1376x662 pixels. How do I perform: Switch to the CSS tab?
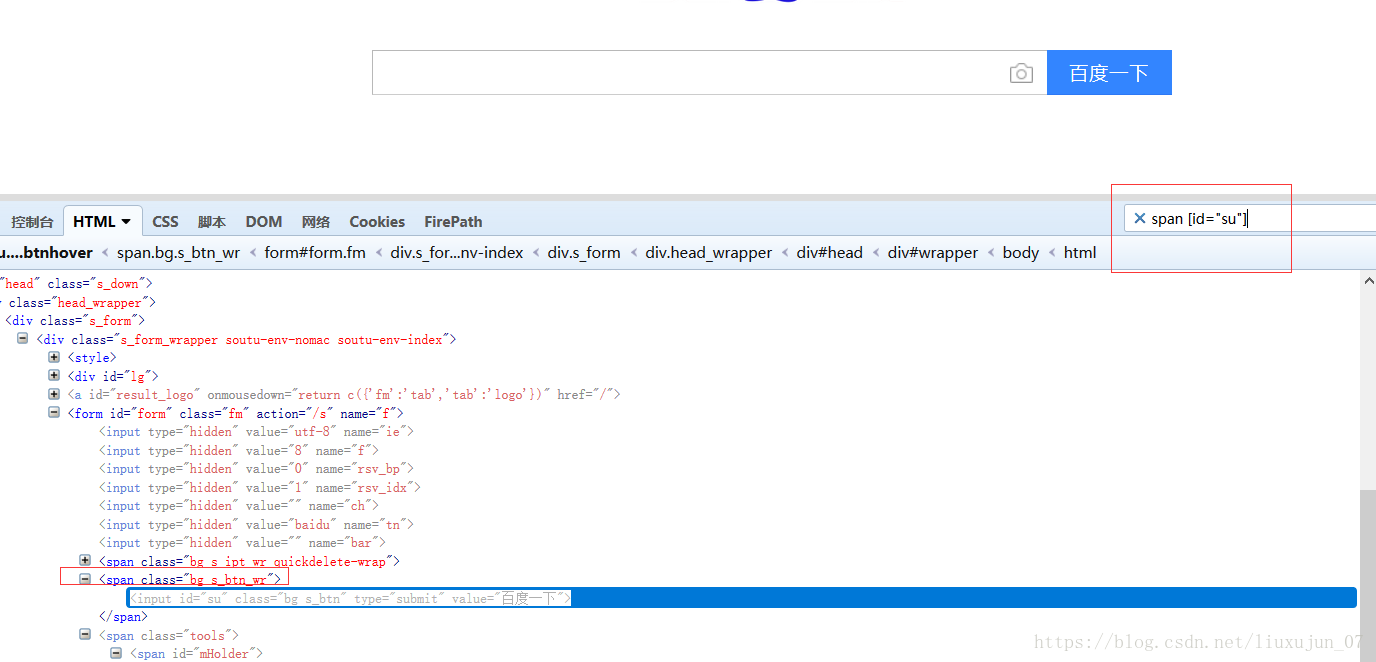coord(165,222)
